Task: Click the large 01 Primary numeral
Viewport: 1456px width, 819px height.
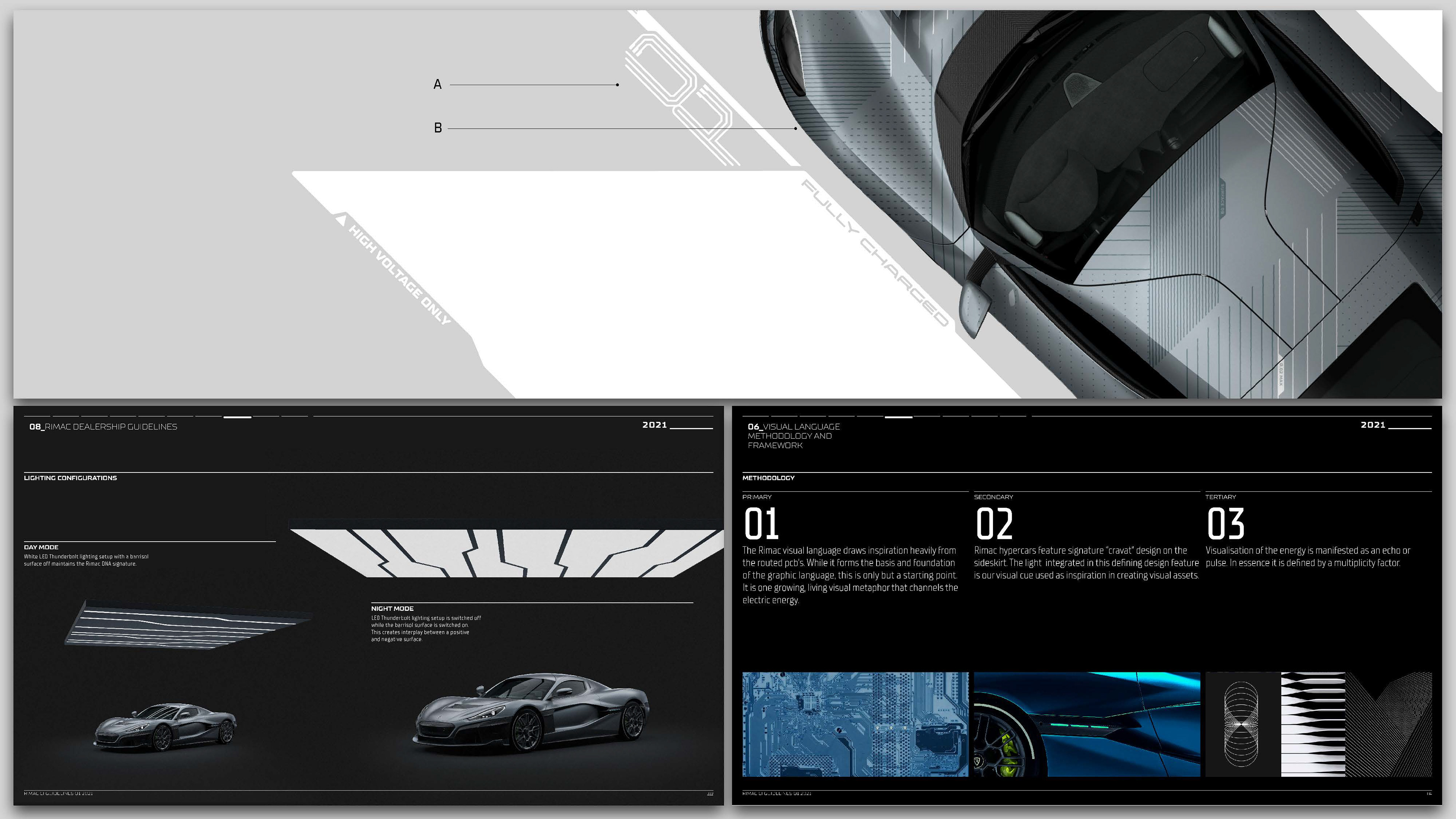Action: (761, 524)
